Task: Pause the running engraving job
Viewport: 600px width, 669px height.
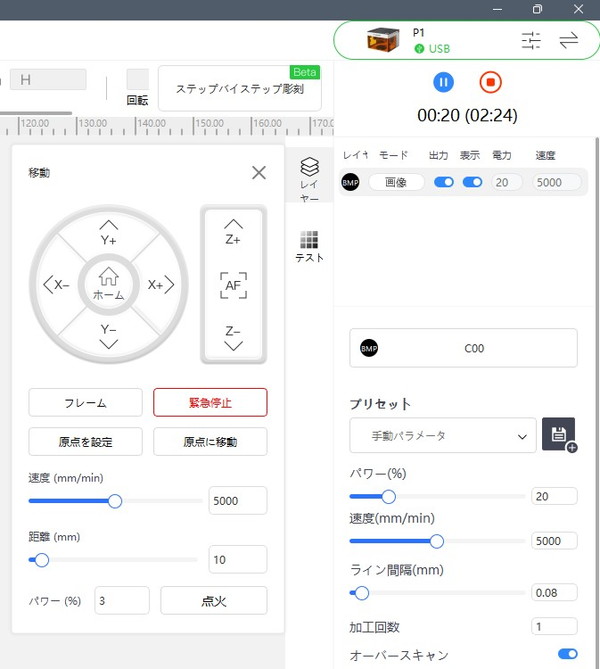Action: pyautogui.click(x=443, y=82)
